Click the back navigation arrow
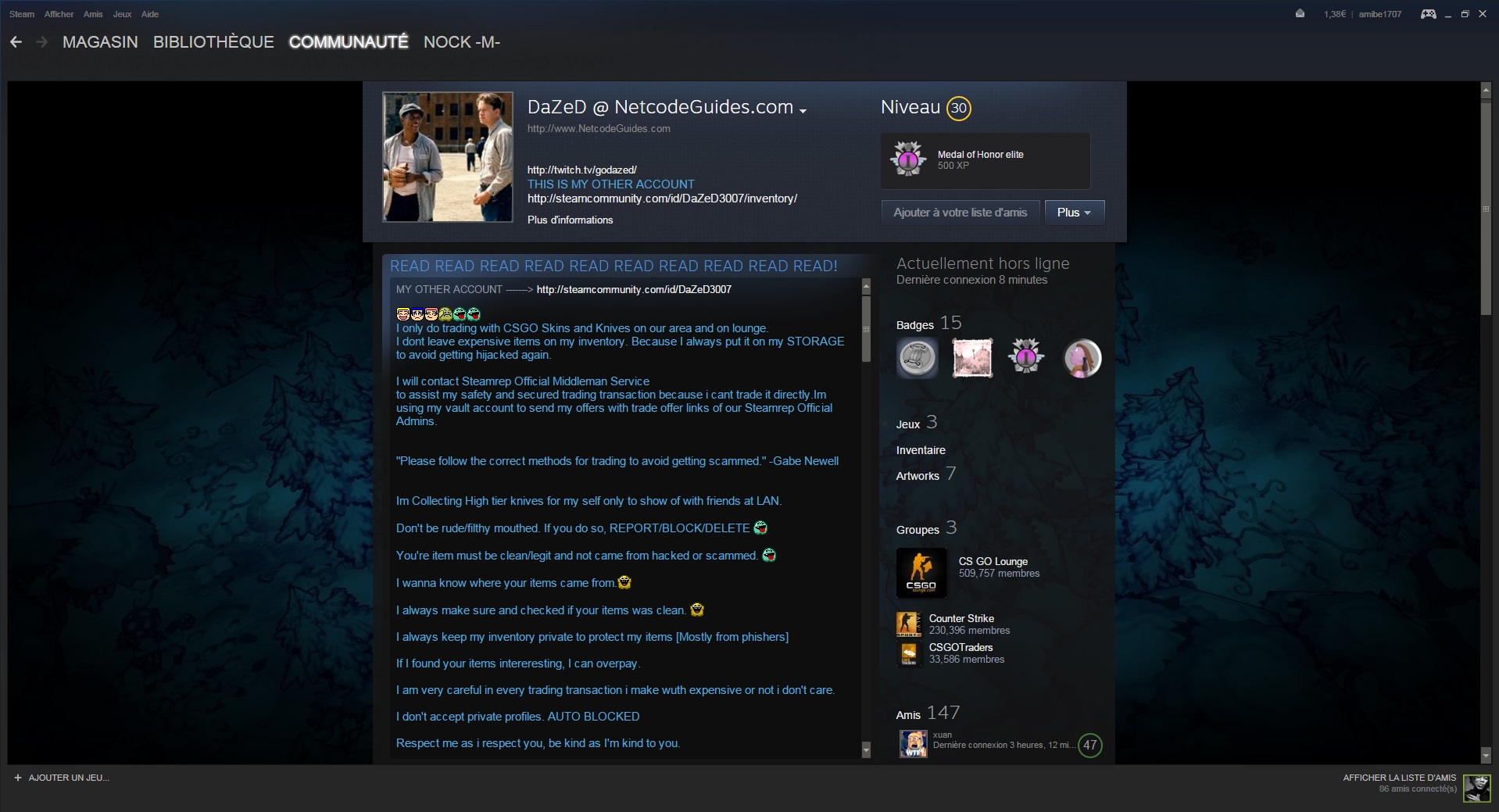 (x=16, y=42)
